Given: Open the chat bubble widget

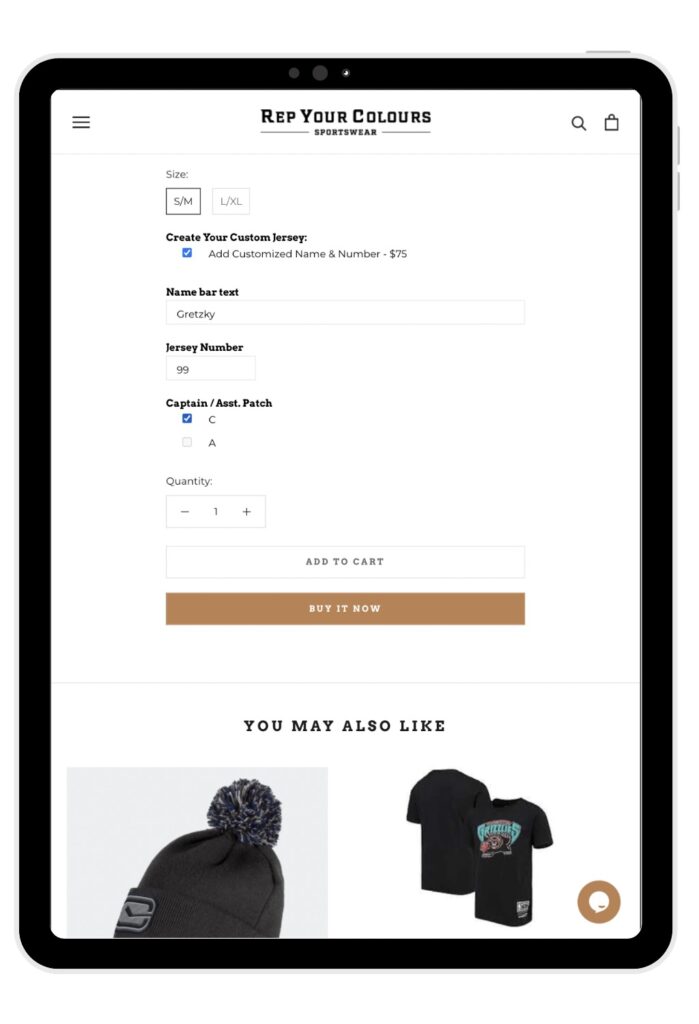Looking at the screenshot, I should [598, 902].
